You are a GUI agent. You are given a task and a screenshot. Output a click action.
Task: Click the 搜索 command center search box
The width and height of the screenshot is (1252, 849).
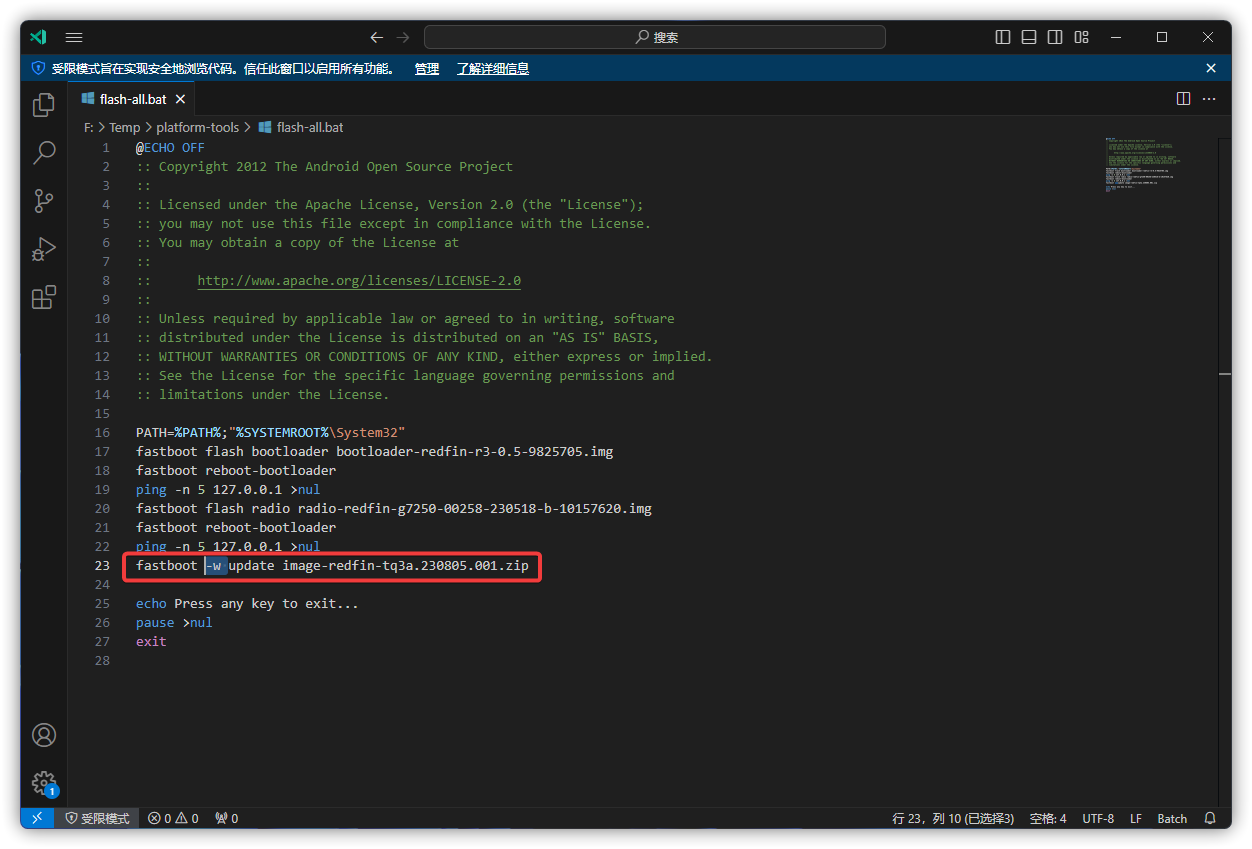tap(655, 37)
